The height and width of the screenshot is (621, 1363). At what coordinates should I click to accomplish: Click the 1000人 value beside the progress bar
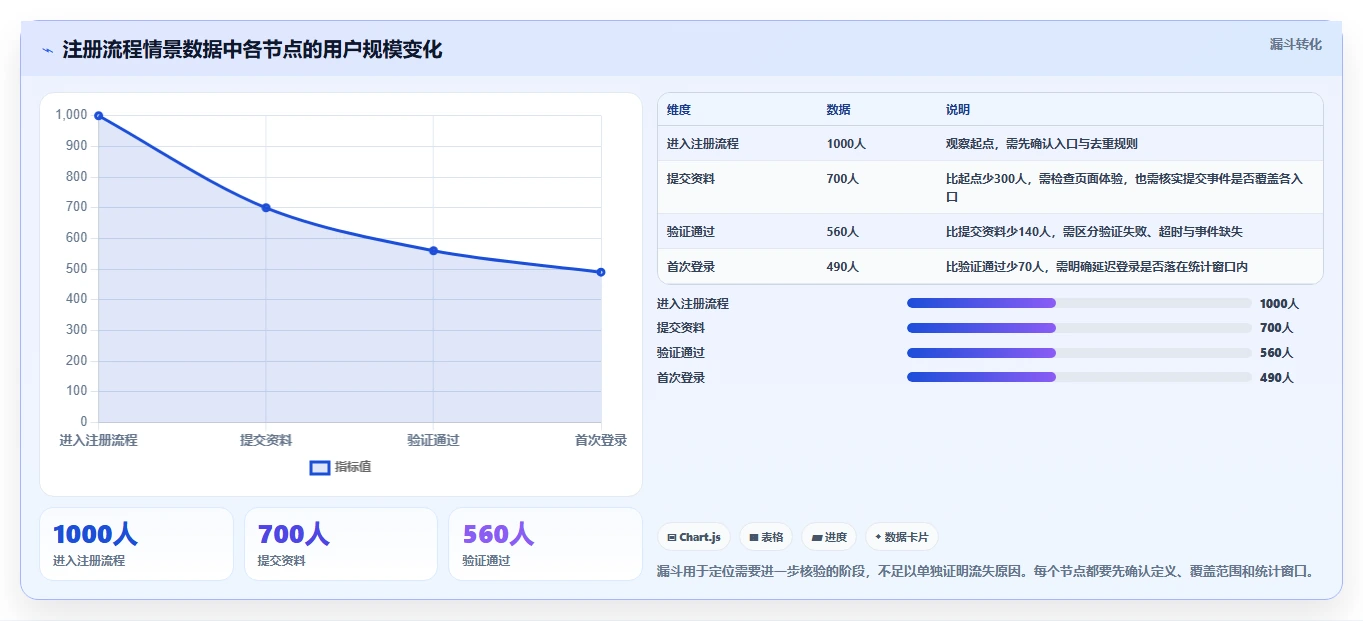(x=1279, y=304)
